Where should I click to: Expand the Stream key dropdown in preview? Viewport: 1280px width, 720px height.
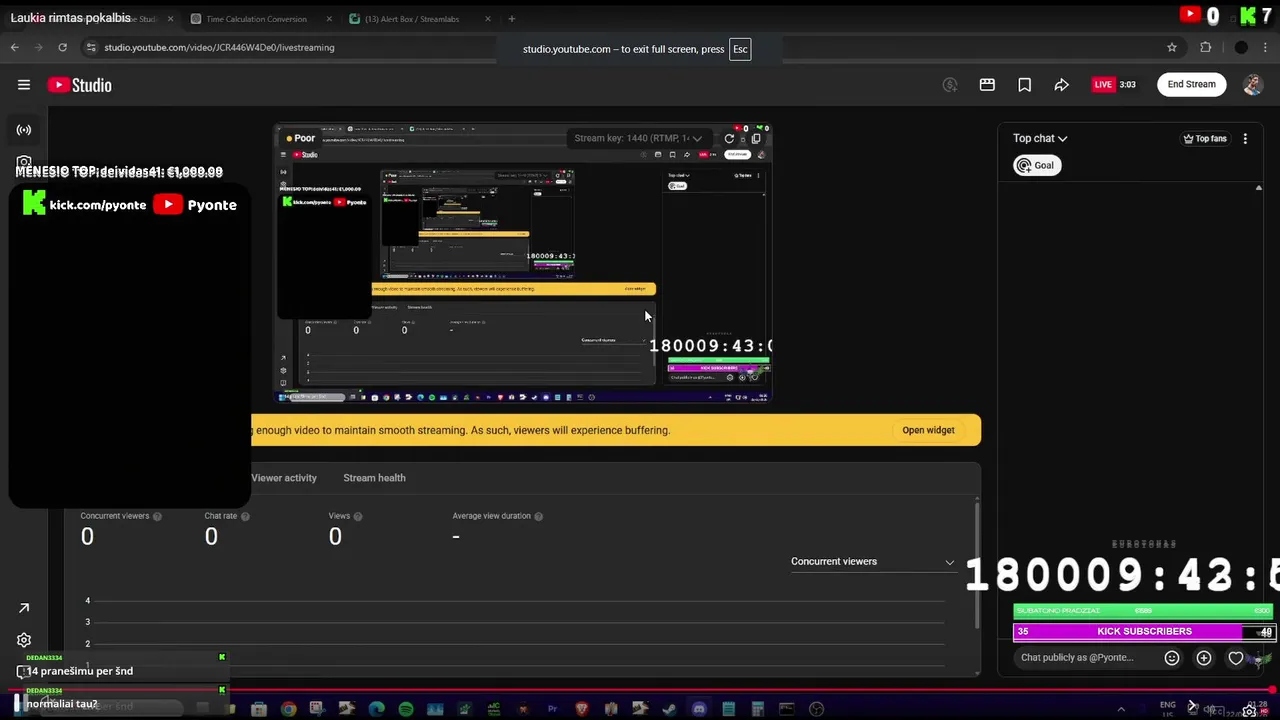(x=638, y=138)
